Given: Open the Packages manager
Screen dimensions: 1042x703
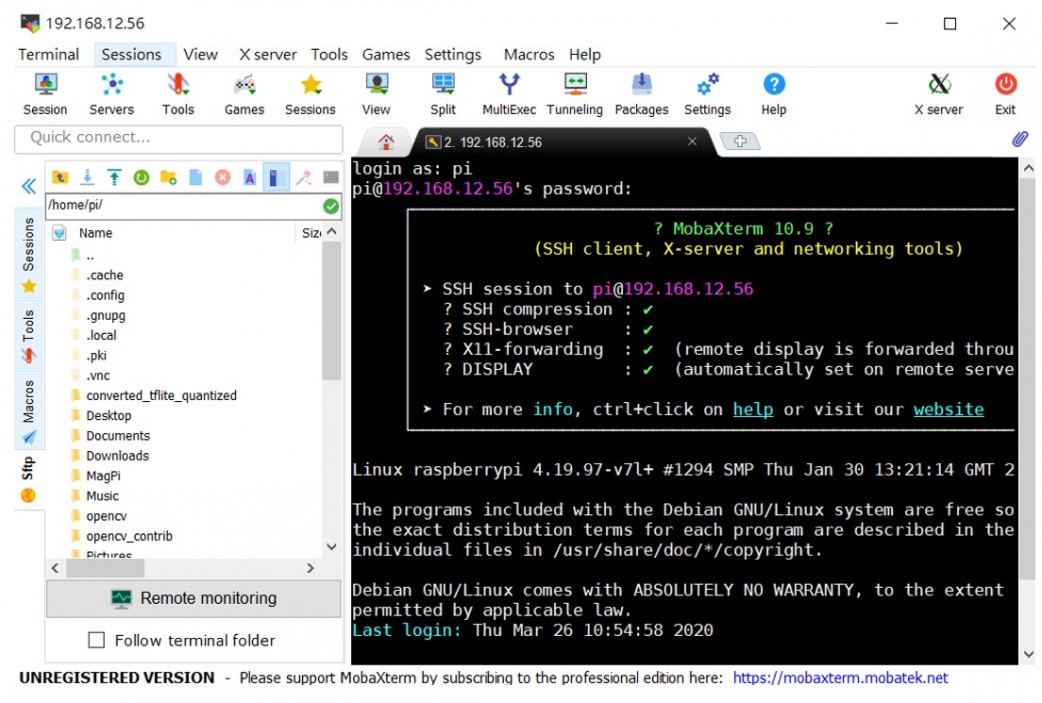Looking at the screenshot, I should tap(641, 93).
